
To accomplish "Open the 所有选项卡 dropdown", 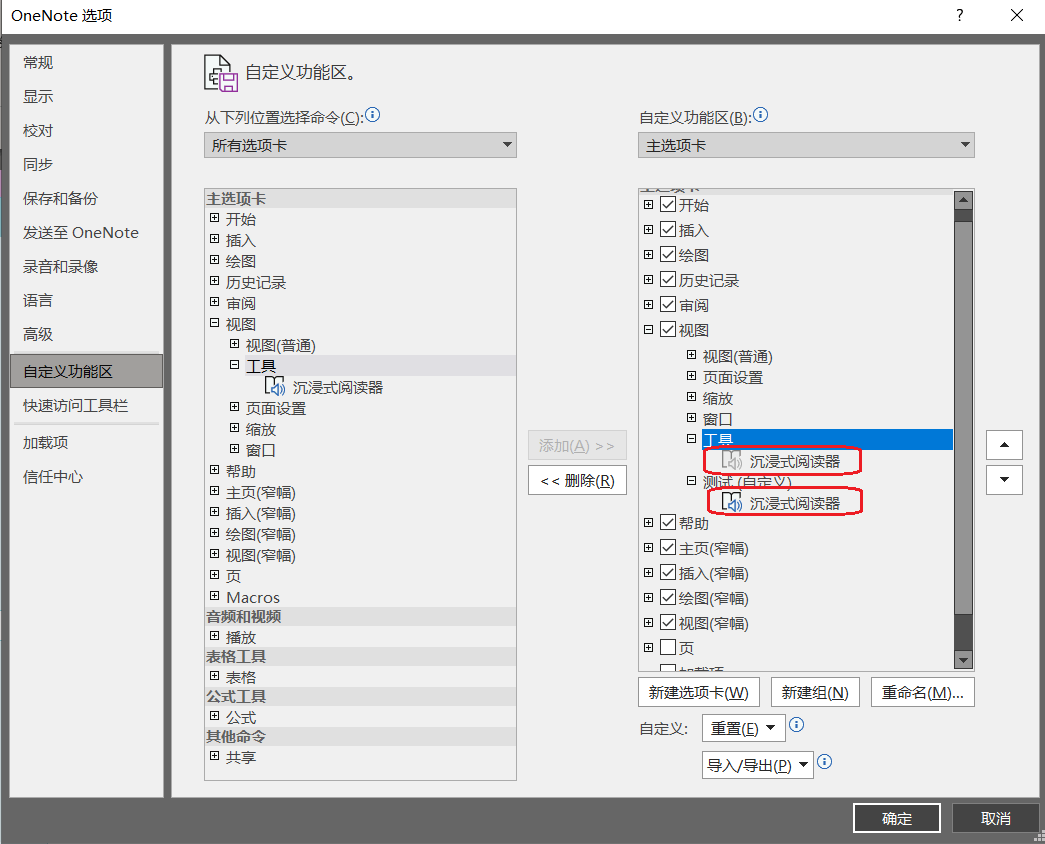I will click(360, 145).
